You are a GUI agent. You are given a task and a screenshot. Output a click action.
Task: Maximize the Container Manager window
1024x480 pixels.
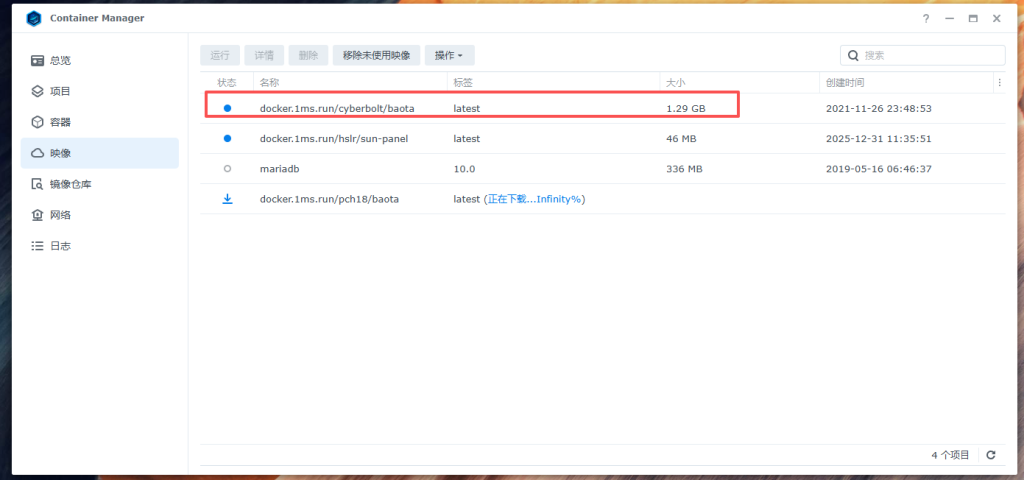tap(973, 19)
